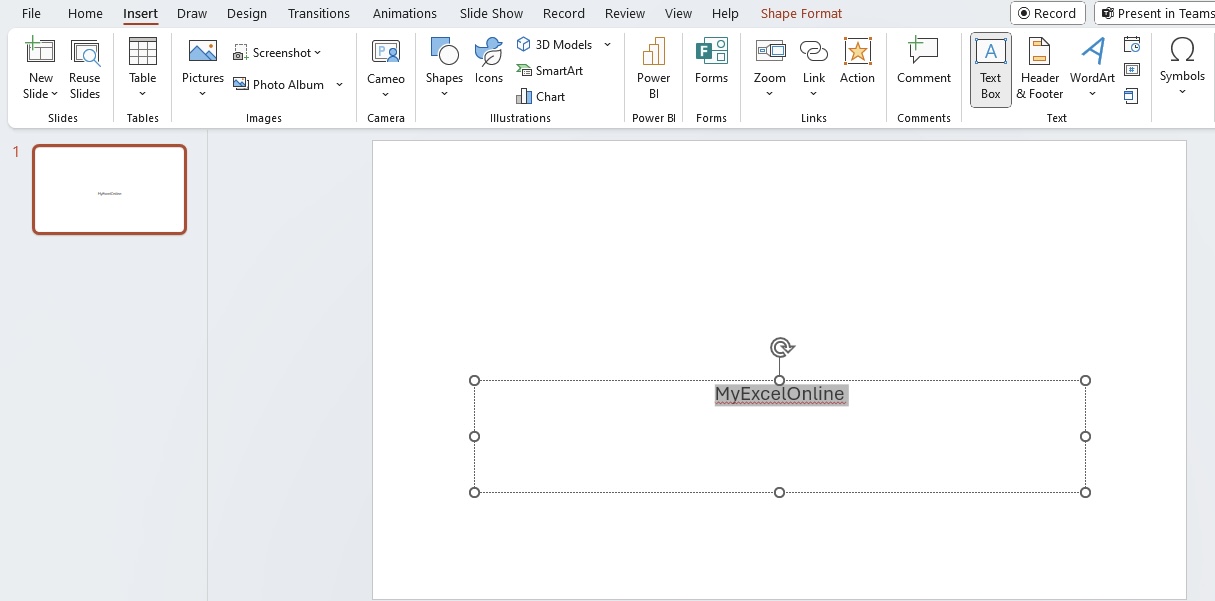
Task: Open the Symbols menu
Action: (1182, 69)
